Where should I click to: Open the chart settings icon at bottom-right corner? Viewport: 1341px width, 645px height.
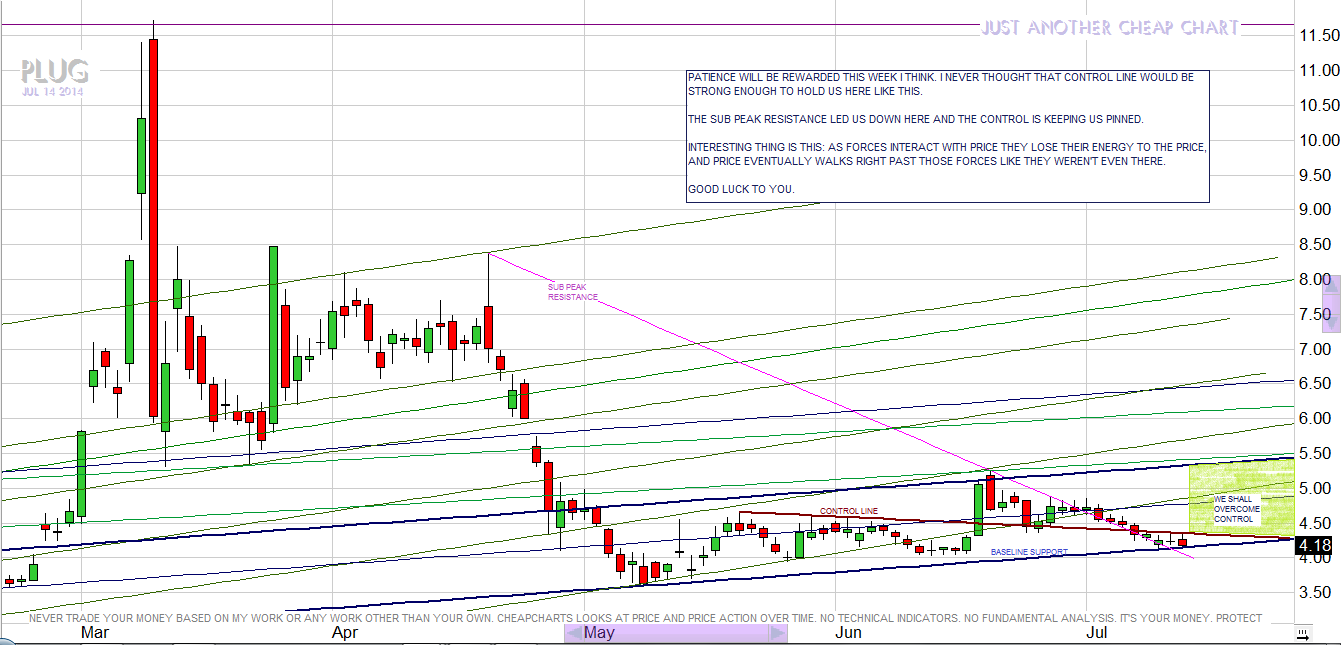pos(1302,634)
